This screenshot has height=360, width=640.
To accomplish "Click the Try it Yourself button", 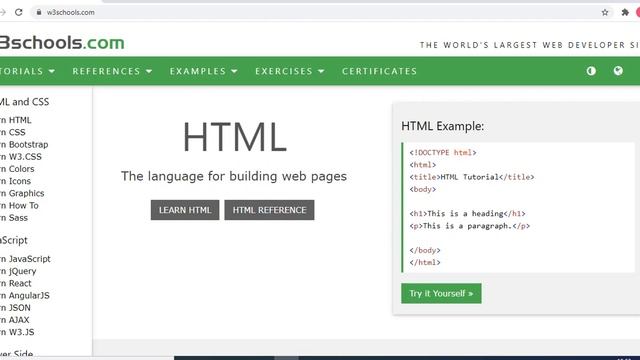I will (x=441, y=293).
